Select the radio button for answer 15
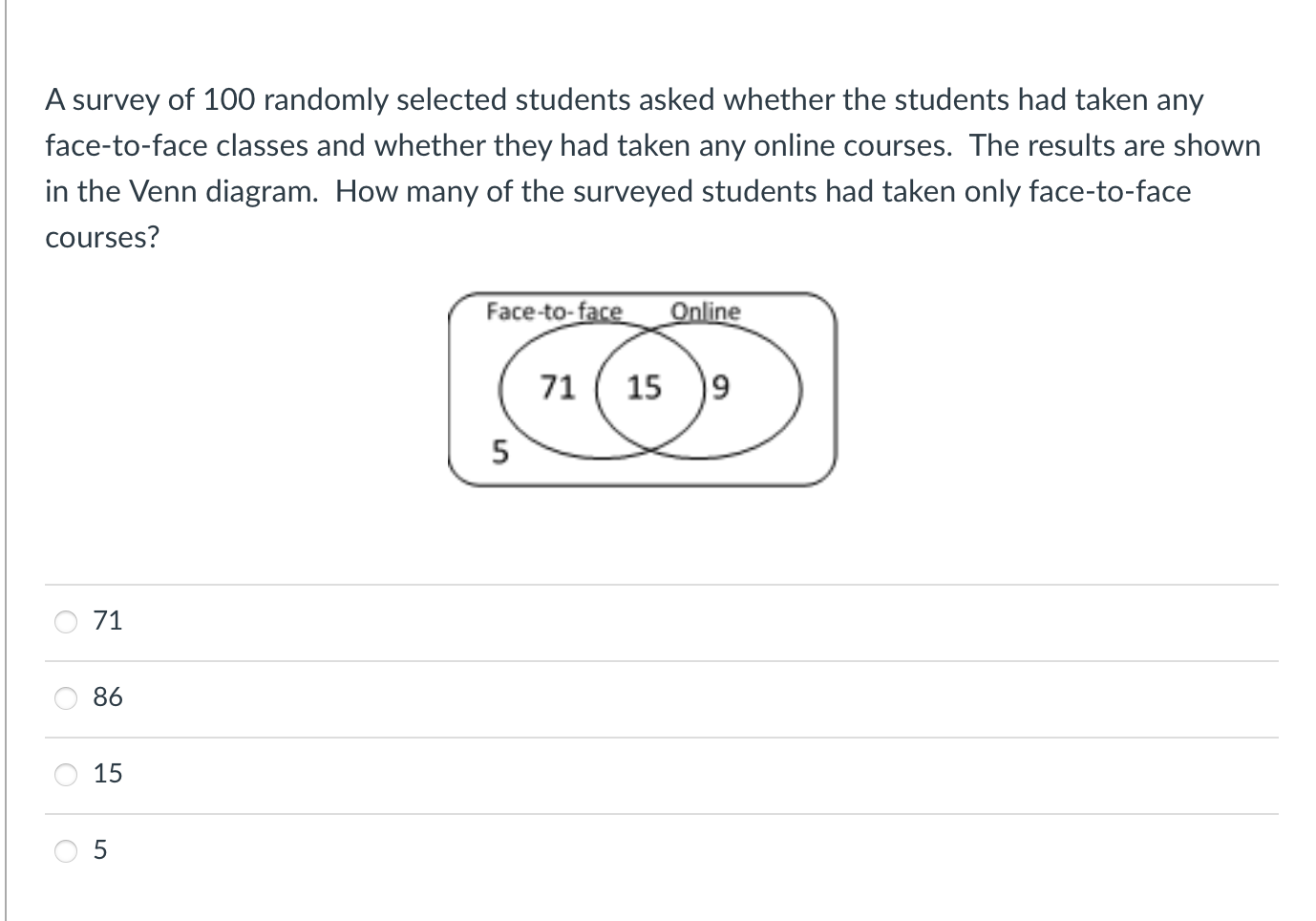 [x=66, y=775]
